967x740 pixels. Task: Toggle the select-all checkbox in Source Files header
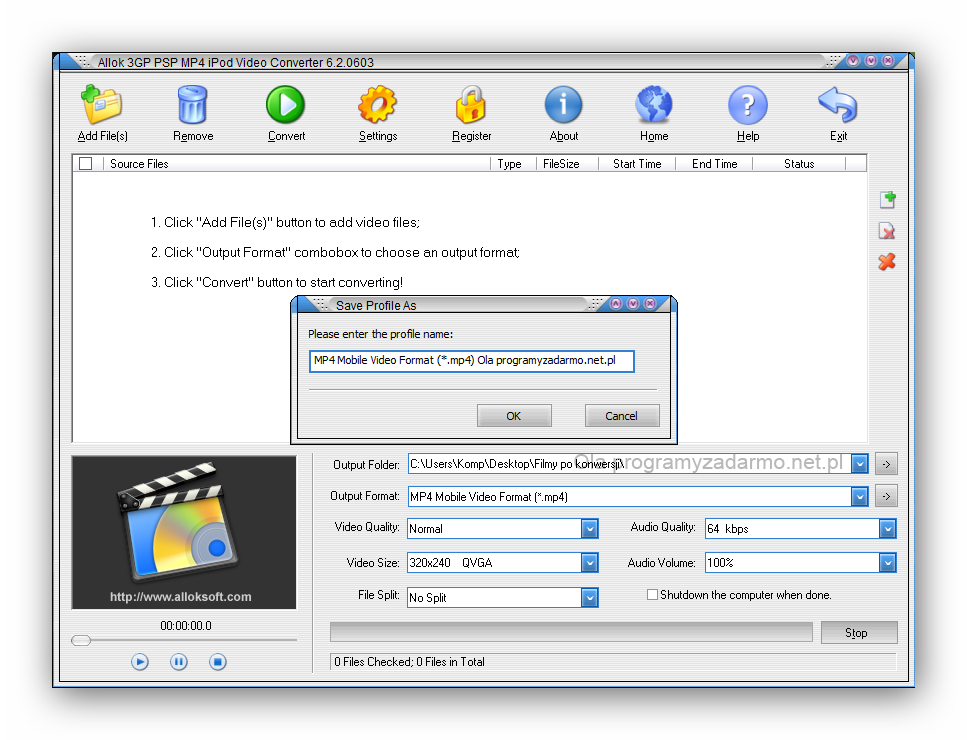pos(86,163)
